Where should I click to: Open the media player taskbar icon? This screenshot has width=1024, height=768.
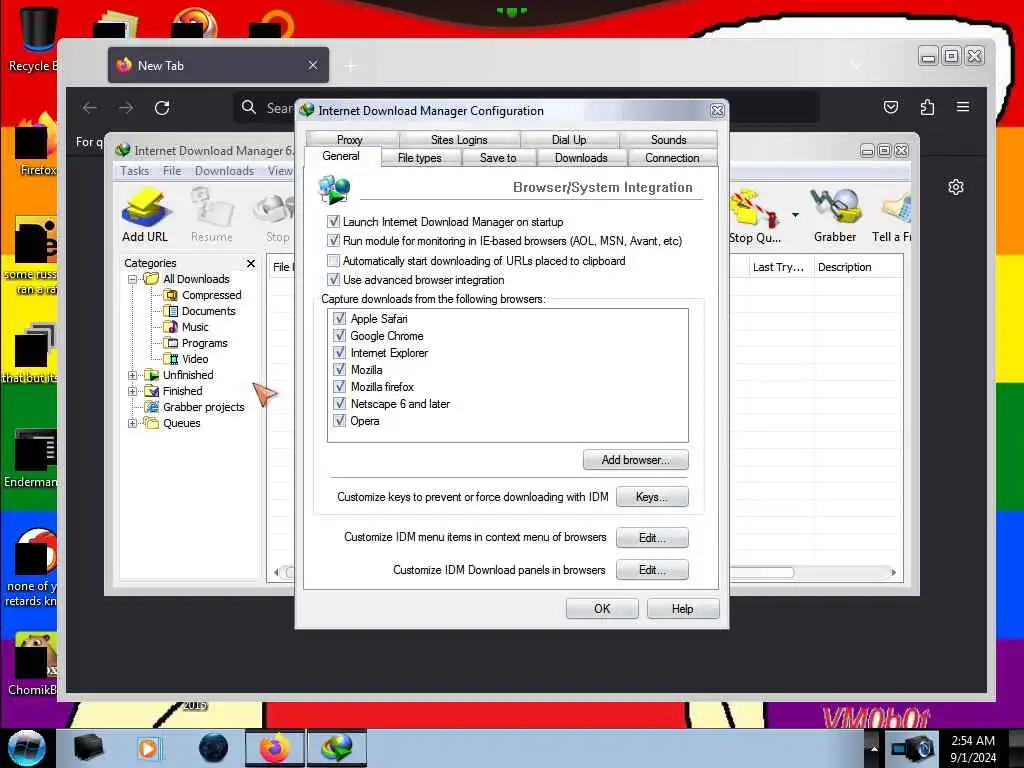[148, 748]
